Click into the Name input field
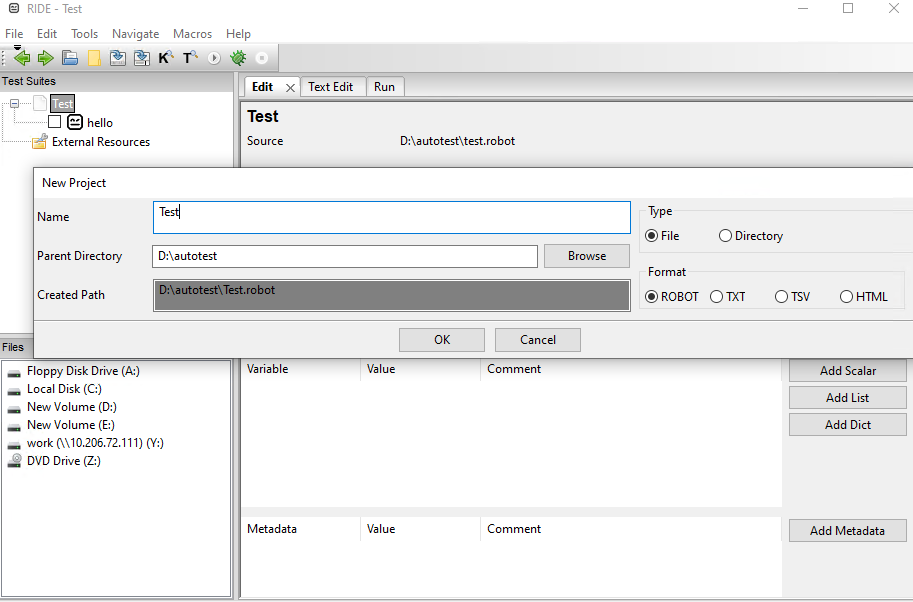This screenshot has width=913, height=602. [392, 217]
